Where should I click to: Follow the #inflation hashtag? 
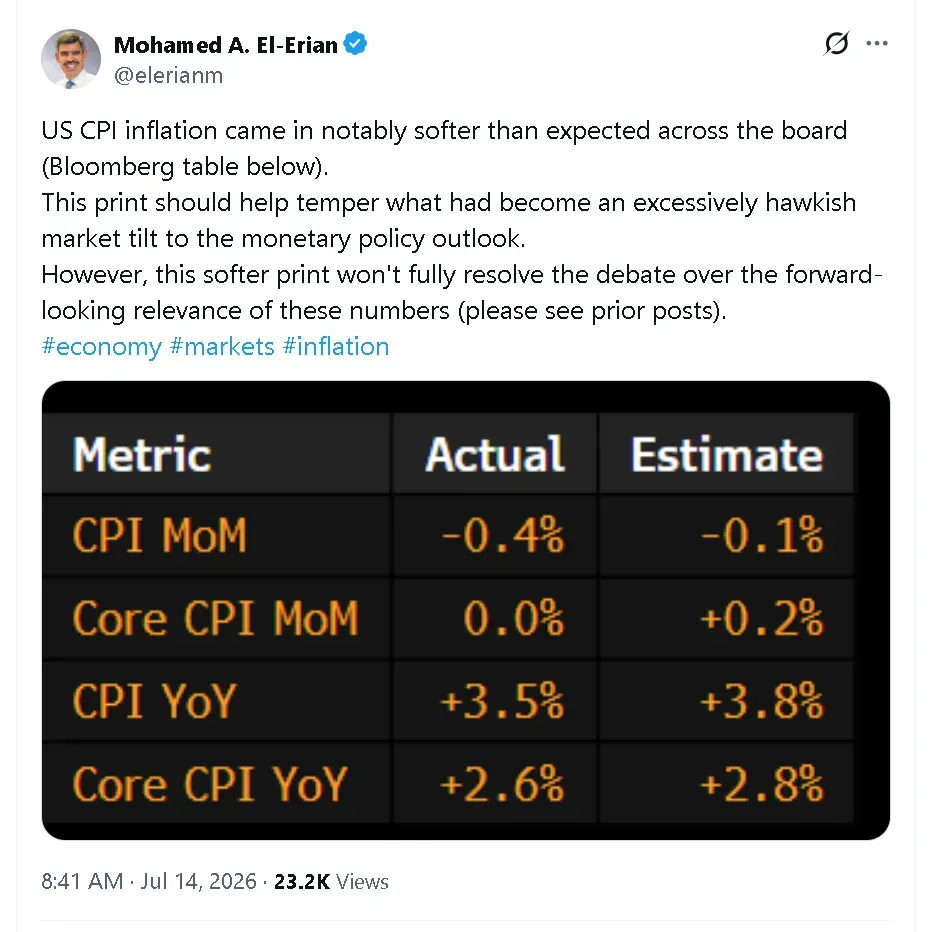click(x=336, y=346)
